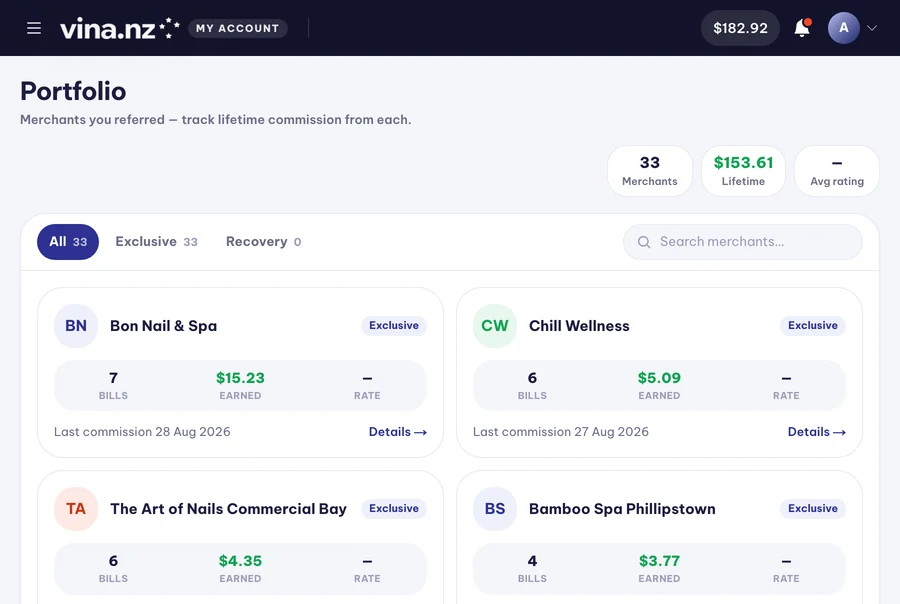Click The Art of Nails Commercial Bay
This screenshot has height=604, width=900.
point(228,509)
